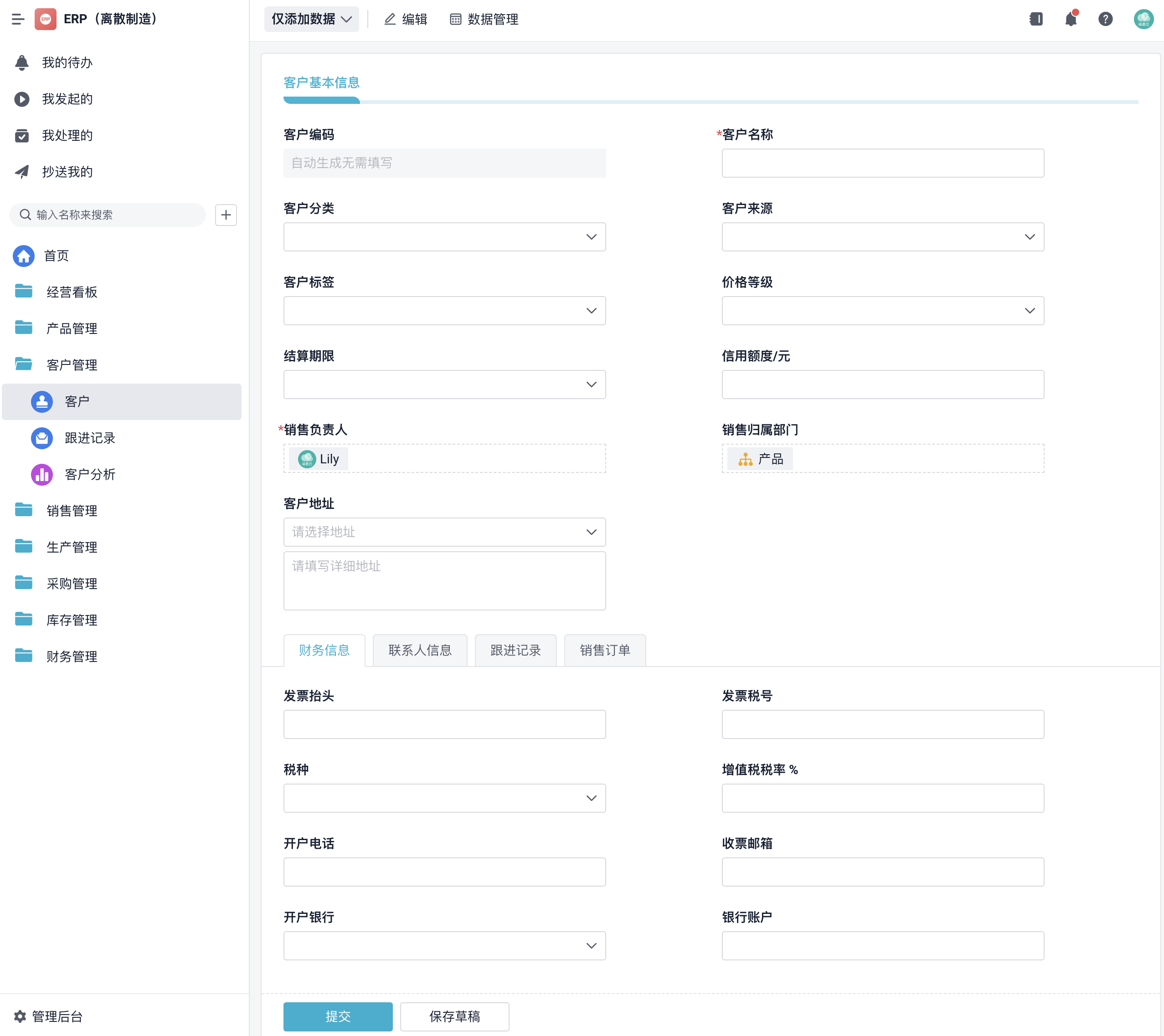Image resolution: width=1164 pixels, height=1036 pixels.
Task: Open 管理后台 gear settings
Action: [48, 1016]
